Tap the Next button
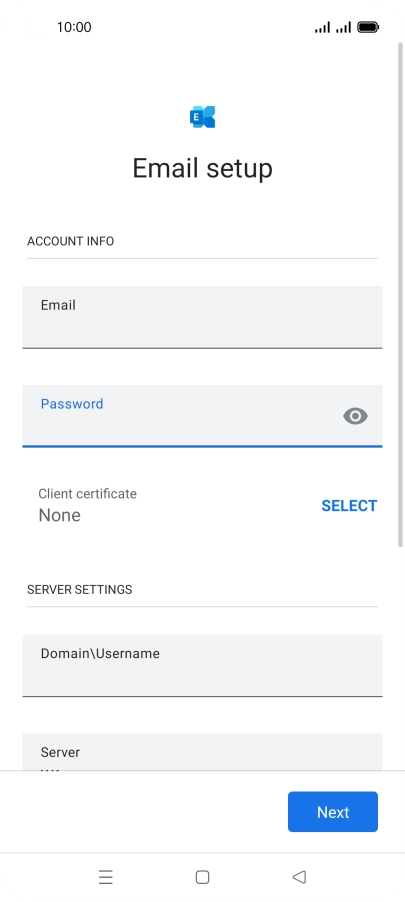The height and width of the screenshot is (902, 405). pyautogui.click(x=333, y=812)
